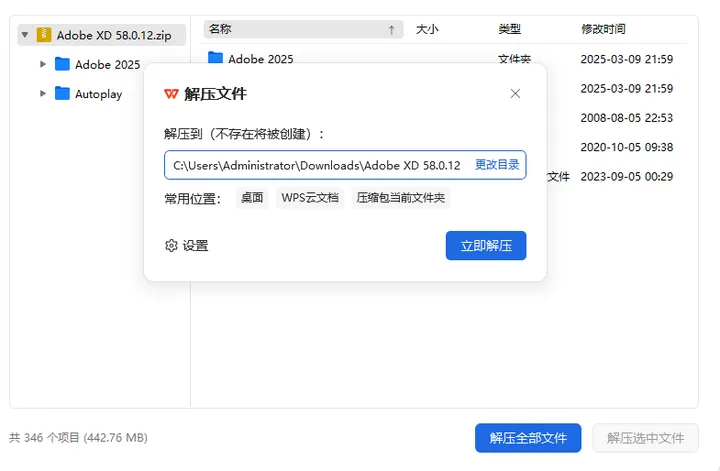Click Autoplay folder icon in tree

(x=62, y=94)
